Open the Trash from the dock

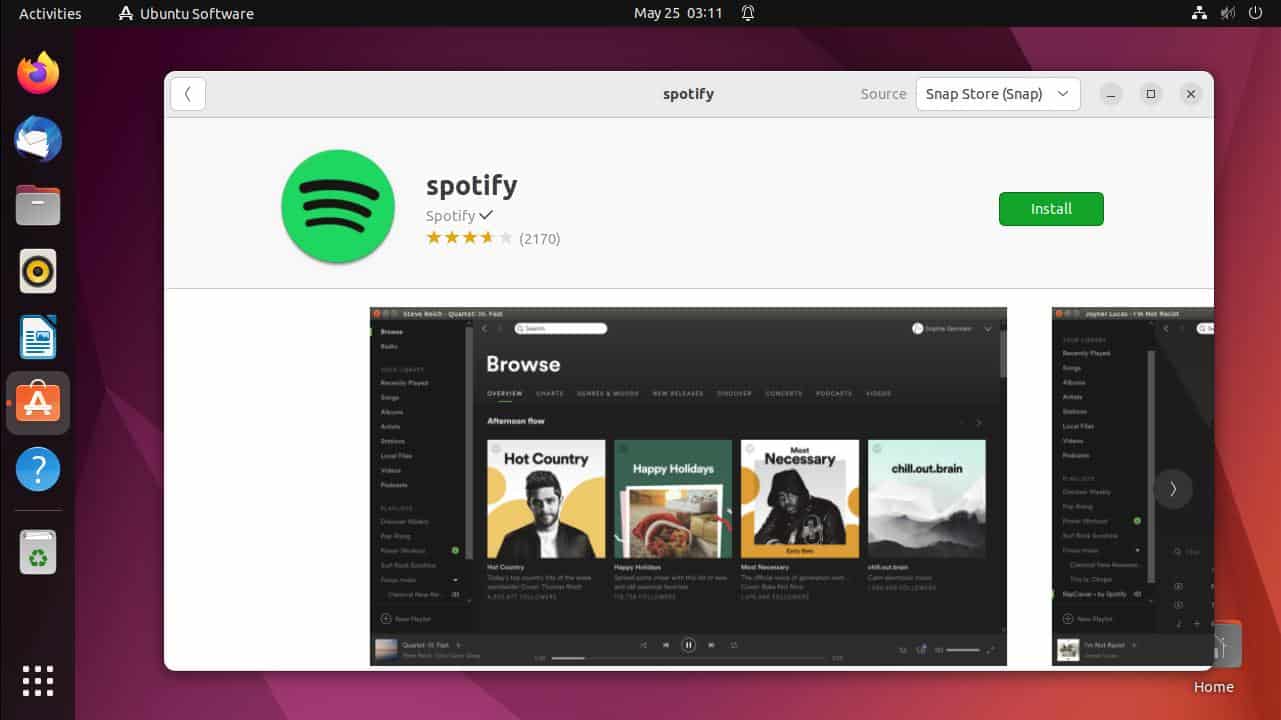click(38, 552)
